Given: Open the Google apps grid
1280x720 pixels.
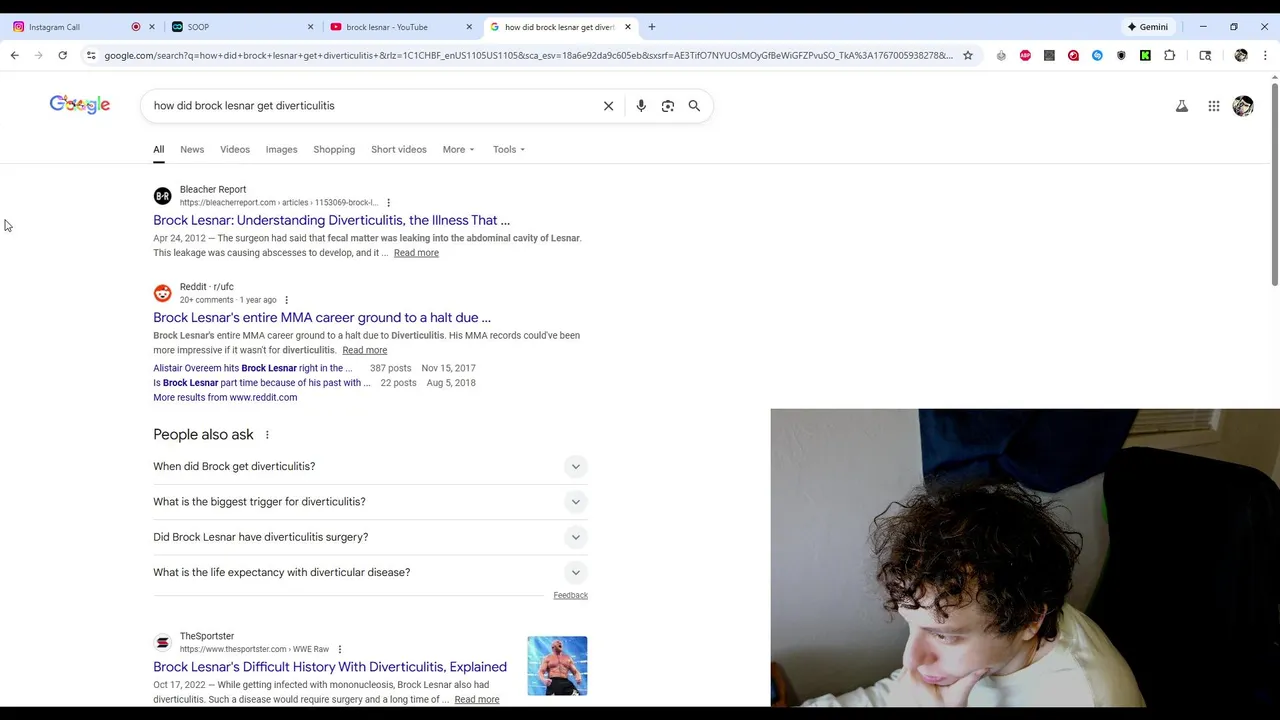Looking at the screenshot, I should point(1214,106).
